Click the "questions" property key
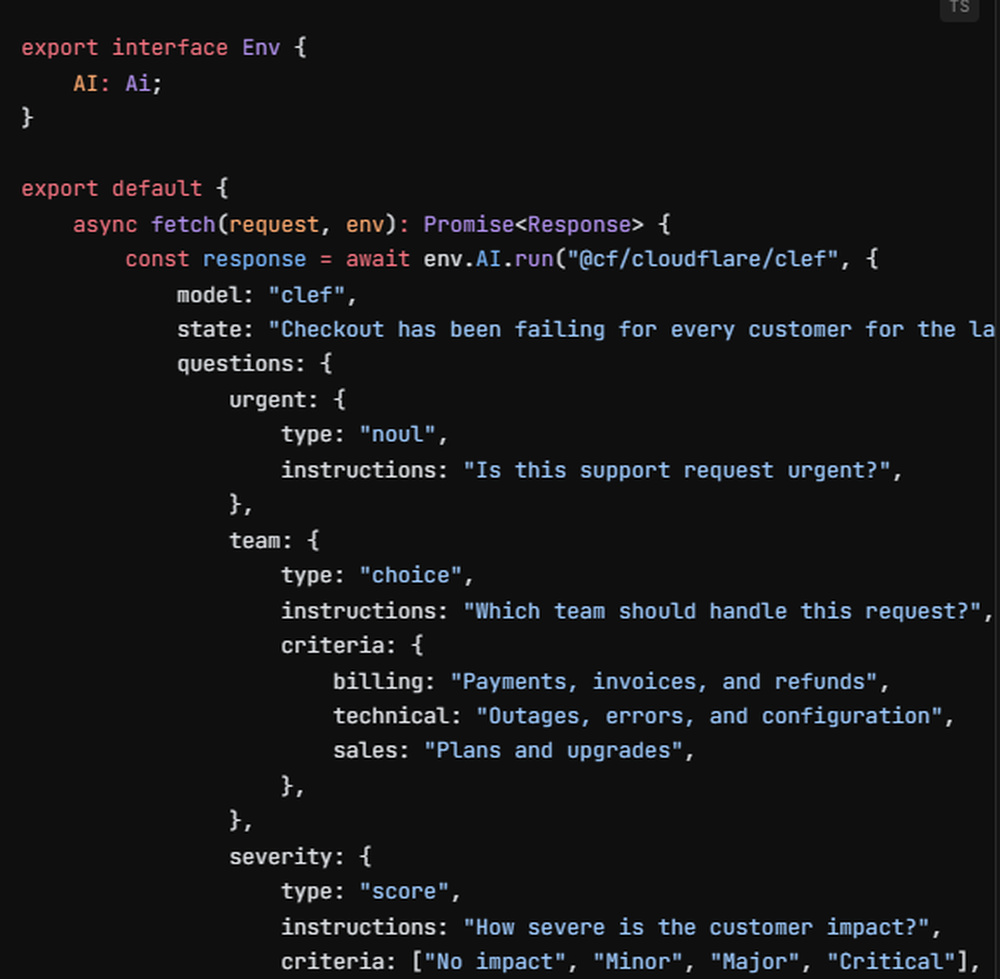Viewport: 1000px width, 979px height. click(235, 364)
